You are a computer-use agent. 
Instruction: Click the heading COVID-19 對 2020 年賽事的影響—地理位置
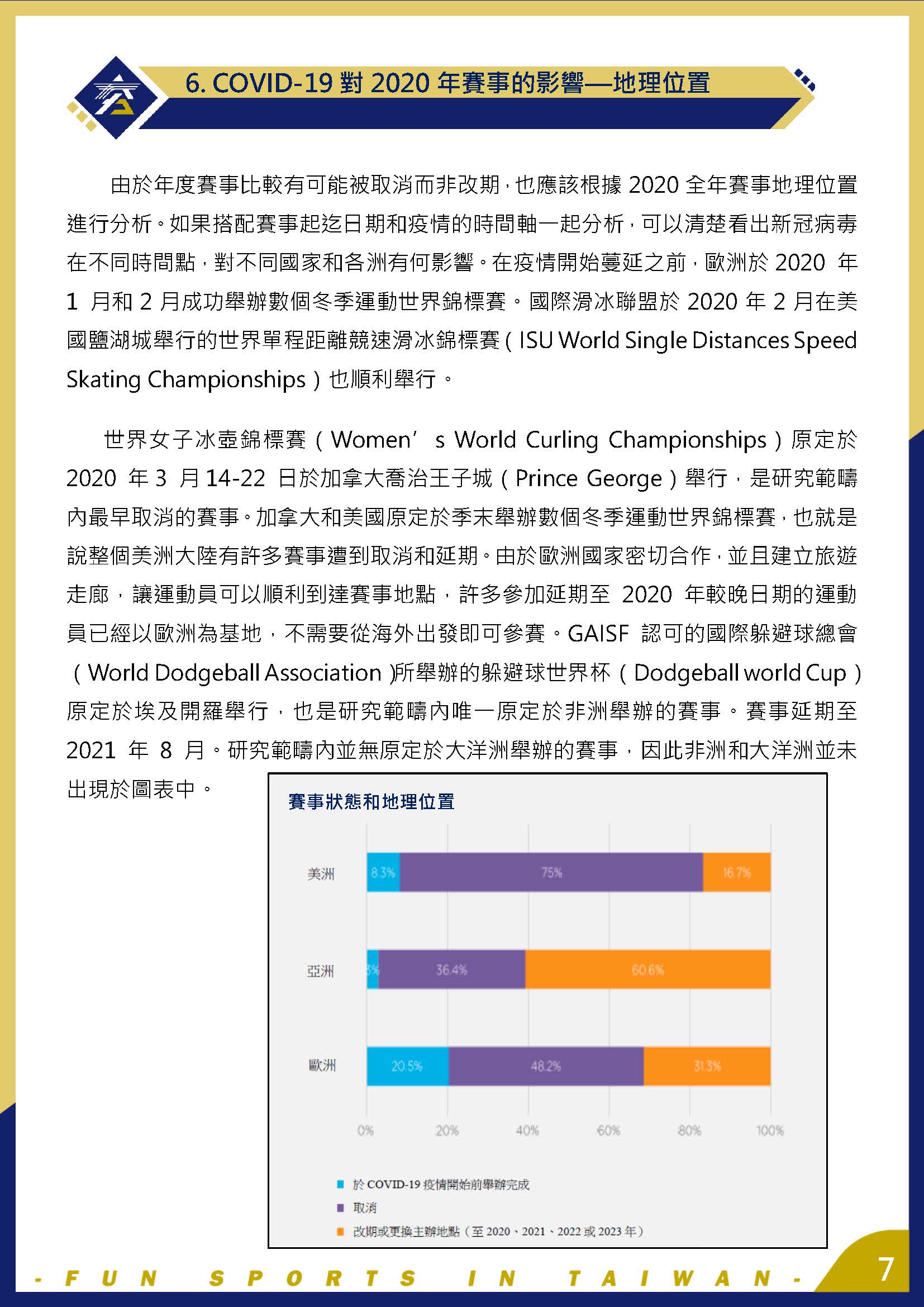point(448,83)
